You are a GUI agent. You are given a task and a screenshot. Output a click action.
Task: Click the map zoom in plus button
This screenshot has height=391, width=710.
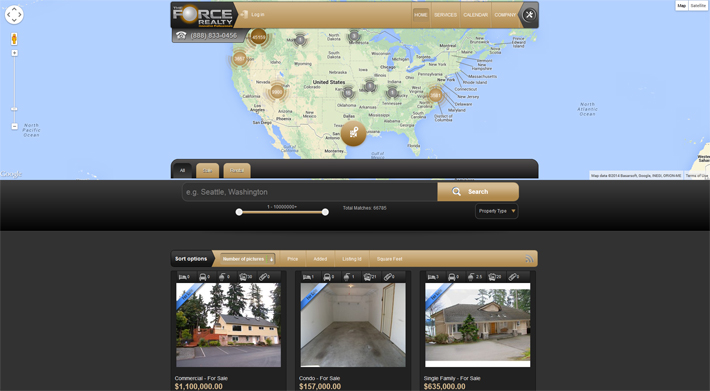[x=14, y=53]
